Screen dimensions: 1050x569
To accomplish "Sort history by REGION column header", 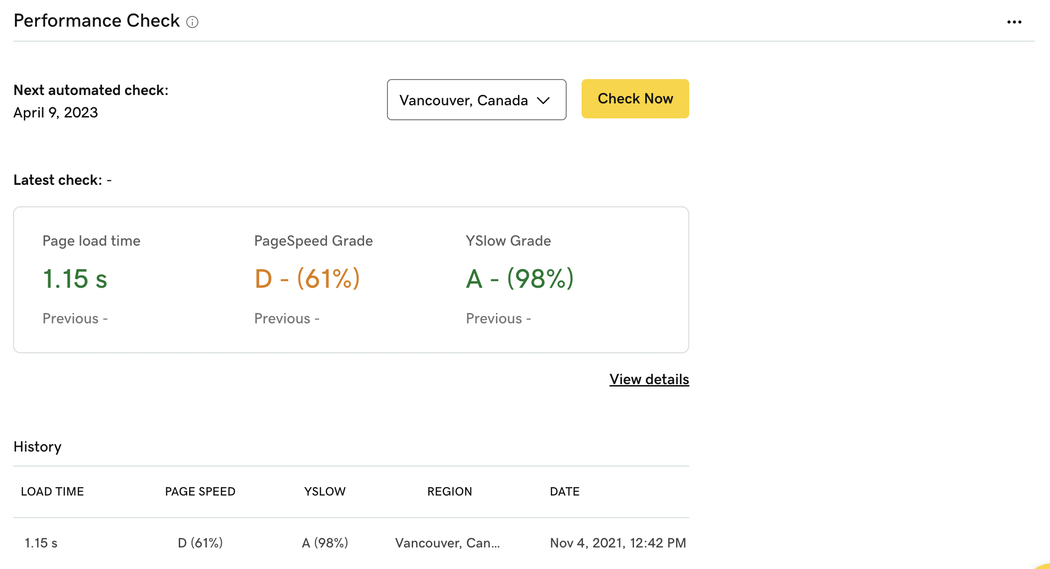I will tap(449, 491).
